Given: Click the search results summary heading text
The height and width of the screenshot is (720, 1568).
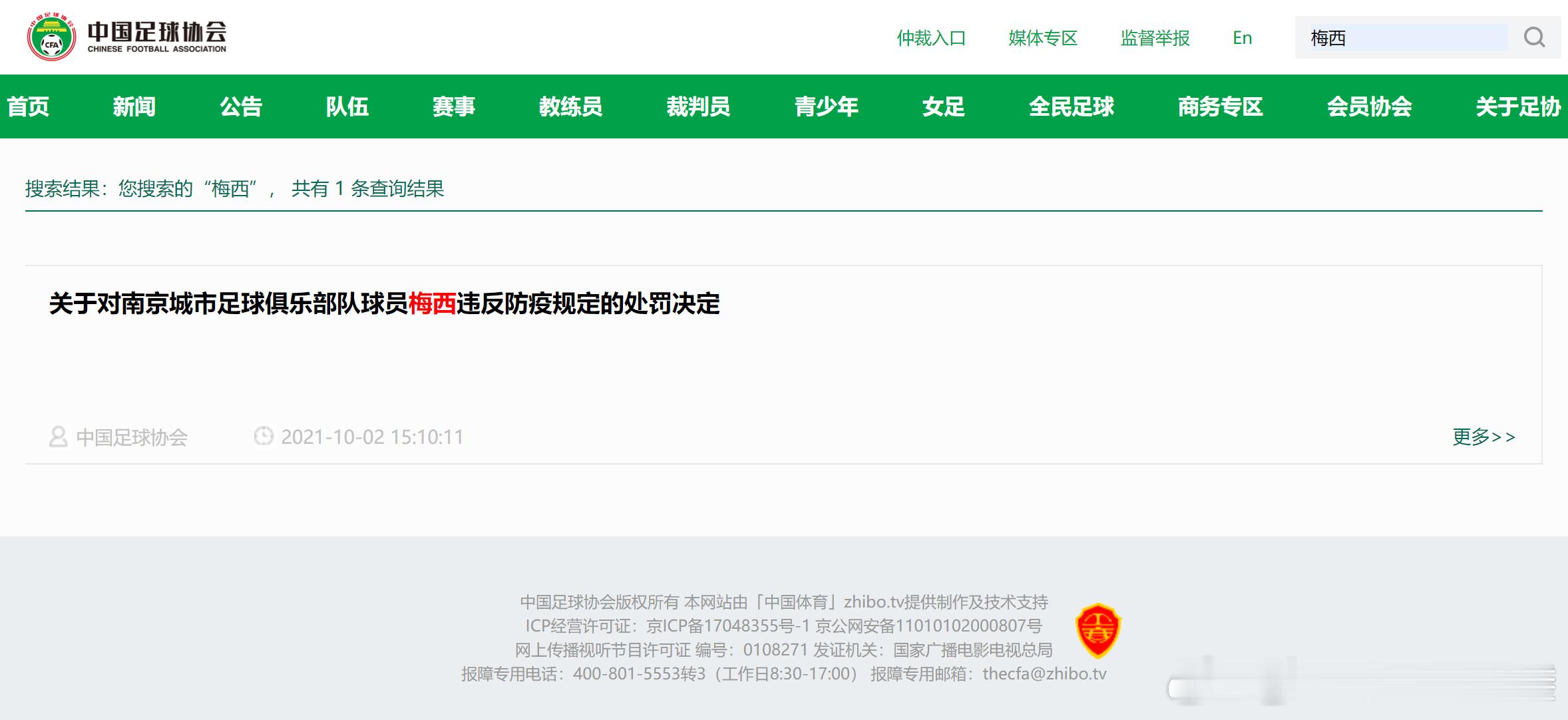Looking at the screenshot, I should (235, 188).
